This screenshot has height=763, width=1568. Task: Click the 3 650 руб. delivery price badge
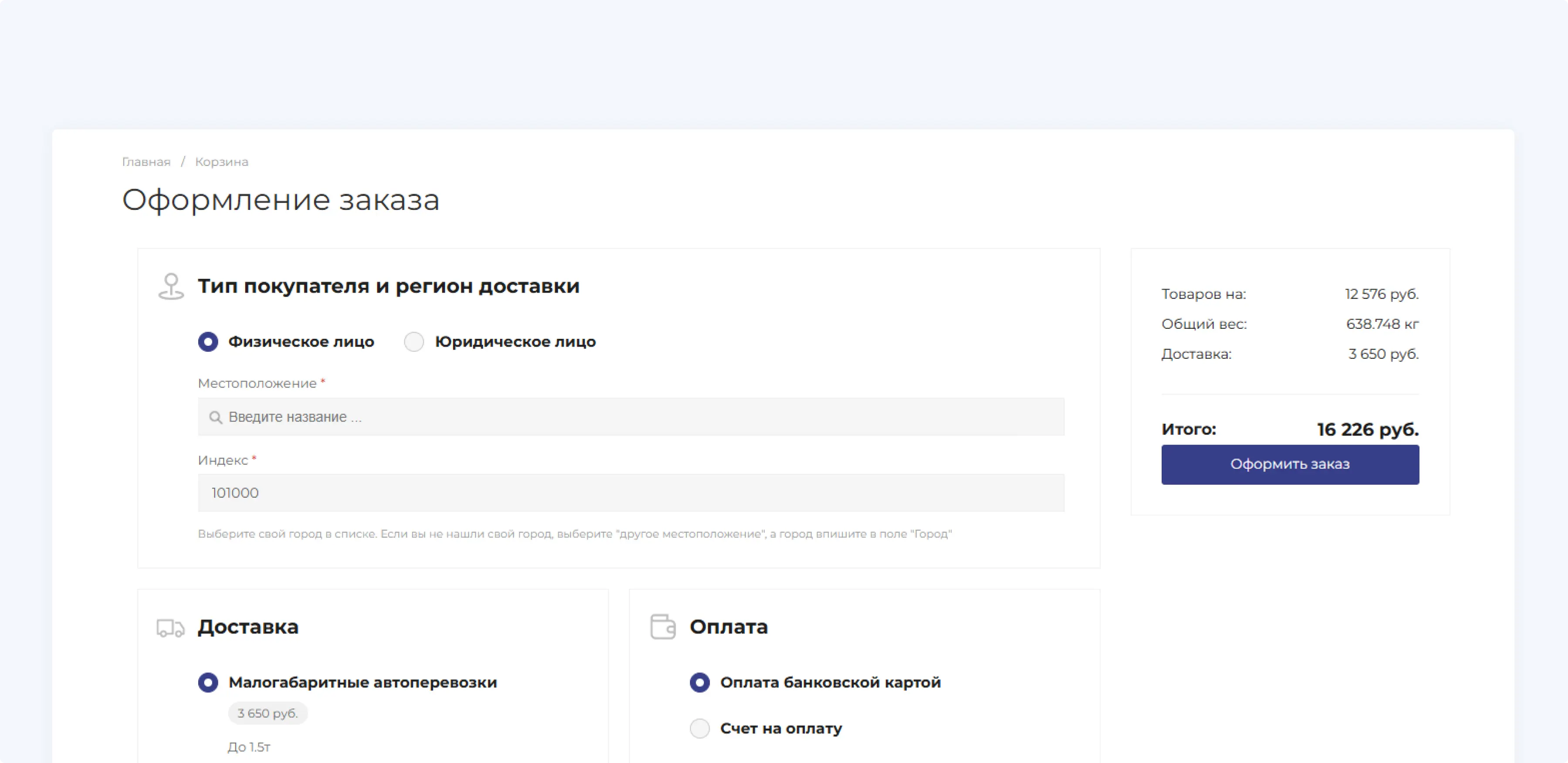pos(268,713)
